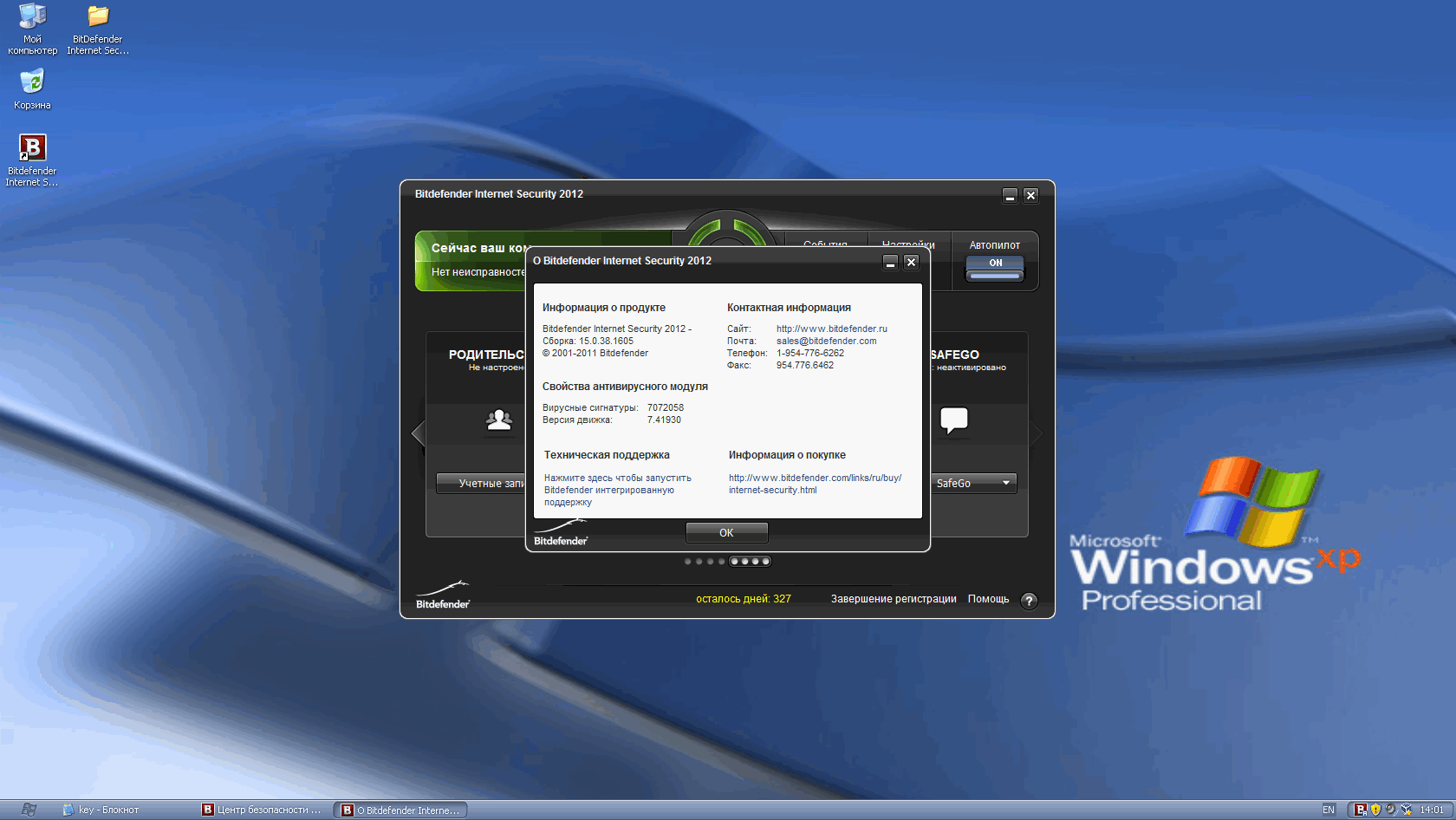The image size is (1456, 820).
Task: Click the build number 15.0.38.1605 text
Action: [x=606, y=341]
